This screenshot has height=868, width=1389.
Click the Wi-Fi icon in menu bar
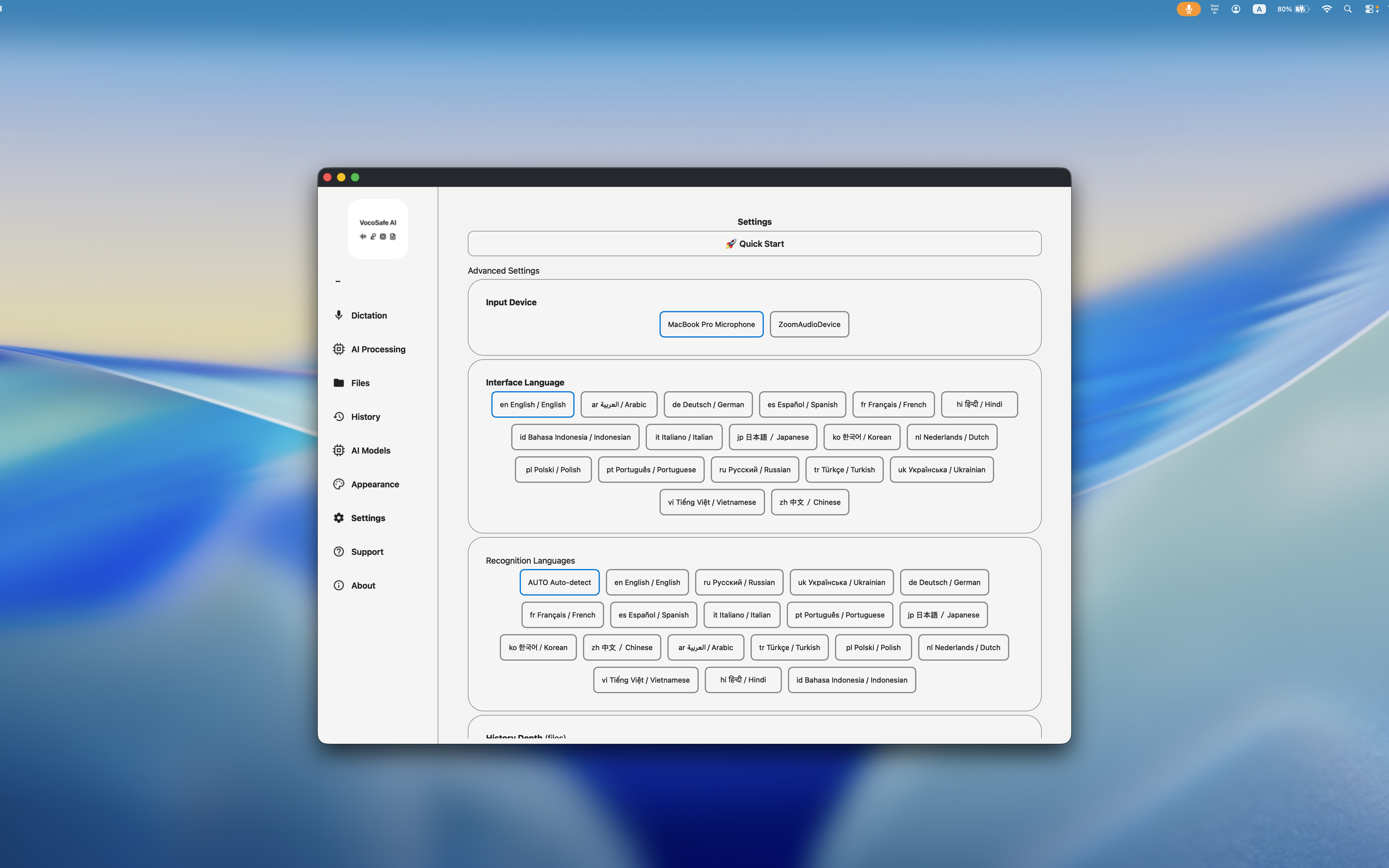(1327, 9)
